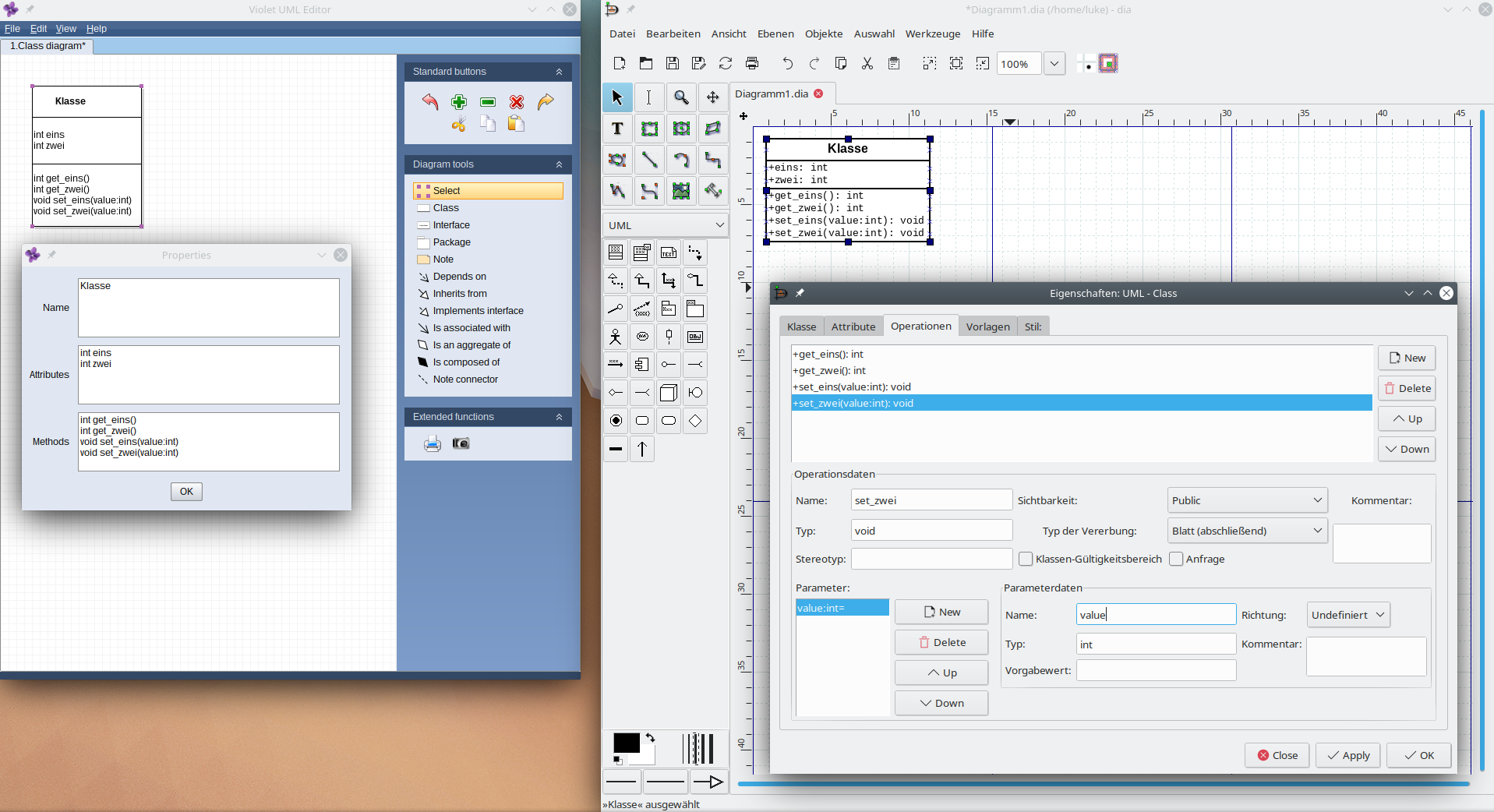Click the New file icon in Dia toolbar
This screenshot has height=812, width=1494.
click(620, 64)
